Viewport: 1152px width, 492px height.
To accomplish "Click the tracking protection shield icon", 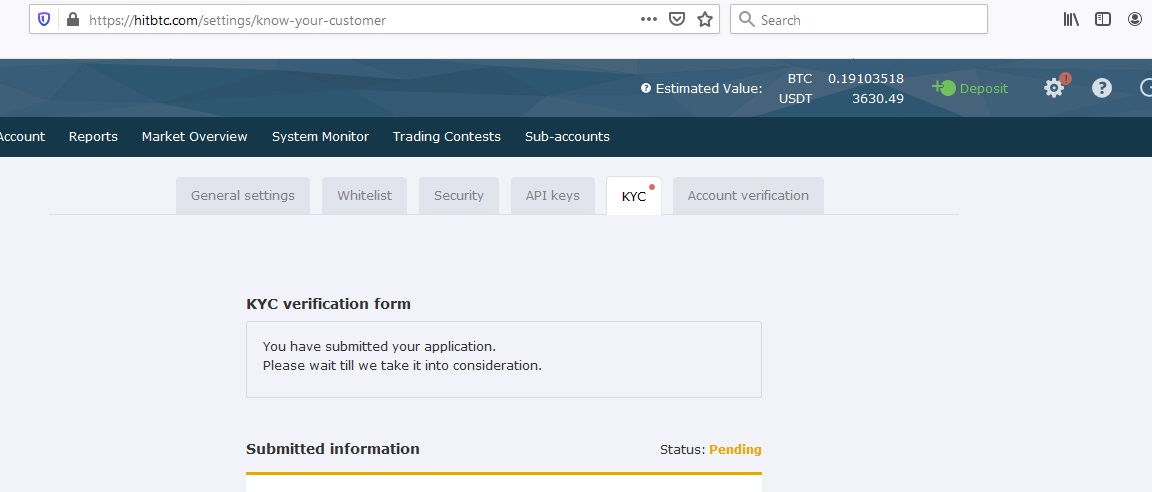I will pyautogui.click(x=44, y=20).
